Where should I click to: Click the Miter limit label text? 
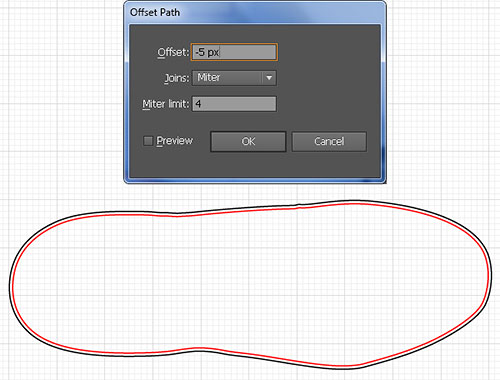(166, 104)
